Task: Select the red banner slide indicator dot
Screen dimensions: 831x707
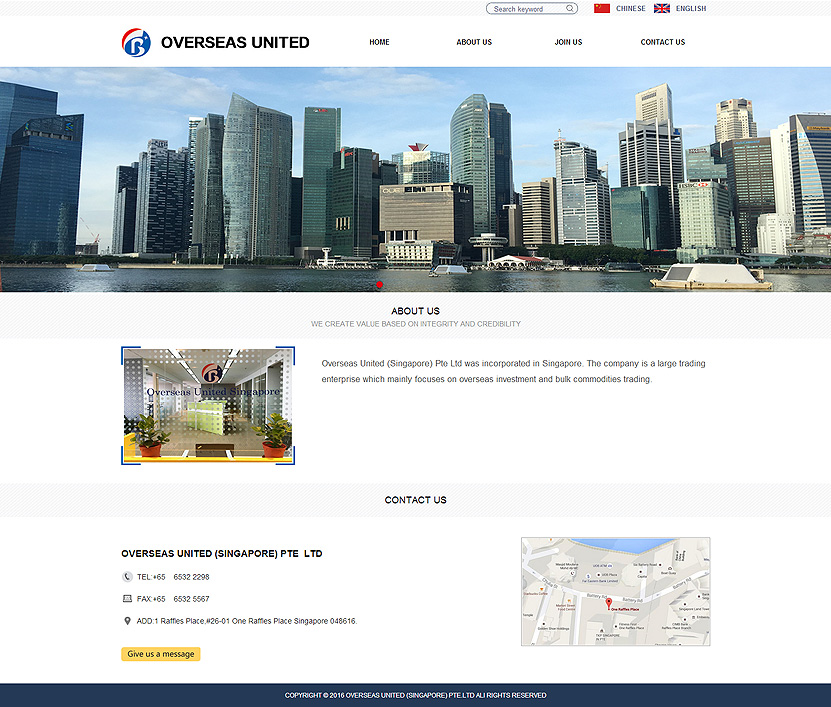Action: point(379,285)
